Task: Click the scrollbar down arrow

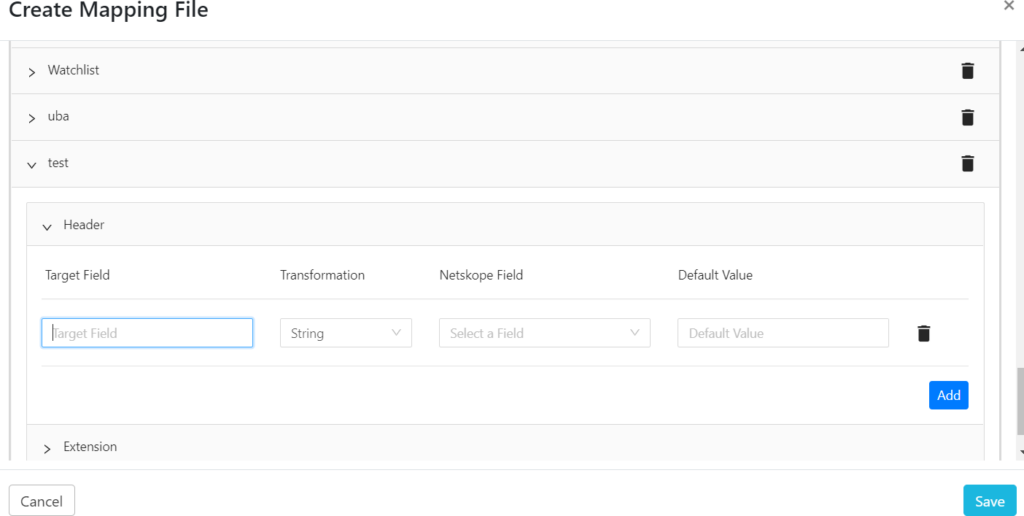Action: [x=1020, y=453]
